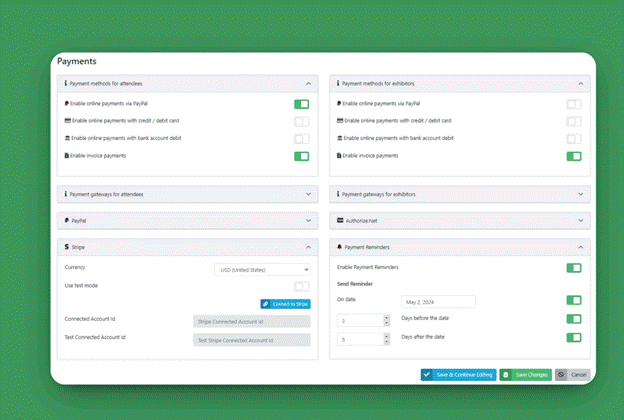The width and height of the screenshot is (624, 420).
Task: Click the Authorize.net card icon
Action: point(340,220)
